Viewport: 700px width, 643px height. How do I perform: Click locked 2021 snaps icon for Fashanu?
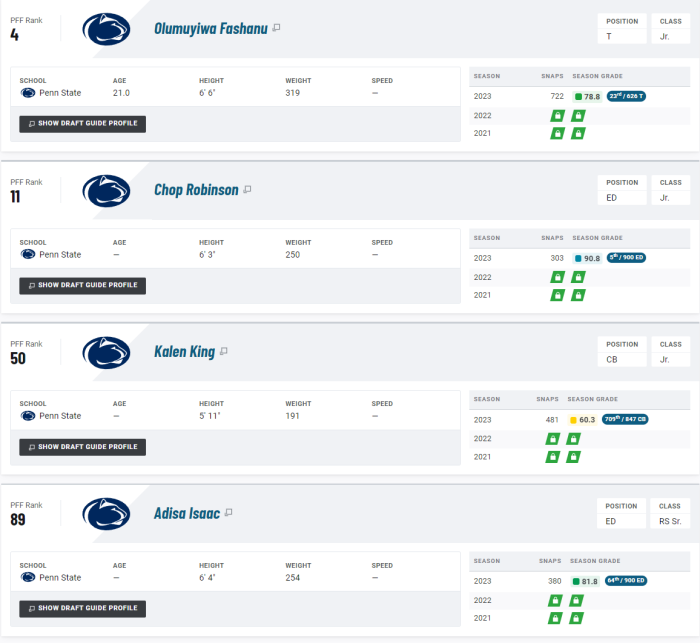[x=557, y=133]
